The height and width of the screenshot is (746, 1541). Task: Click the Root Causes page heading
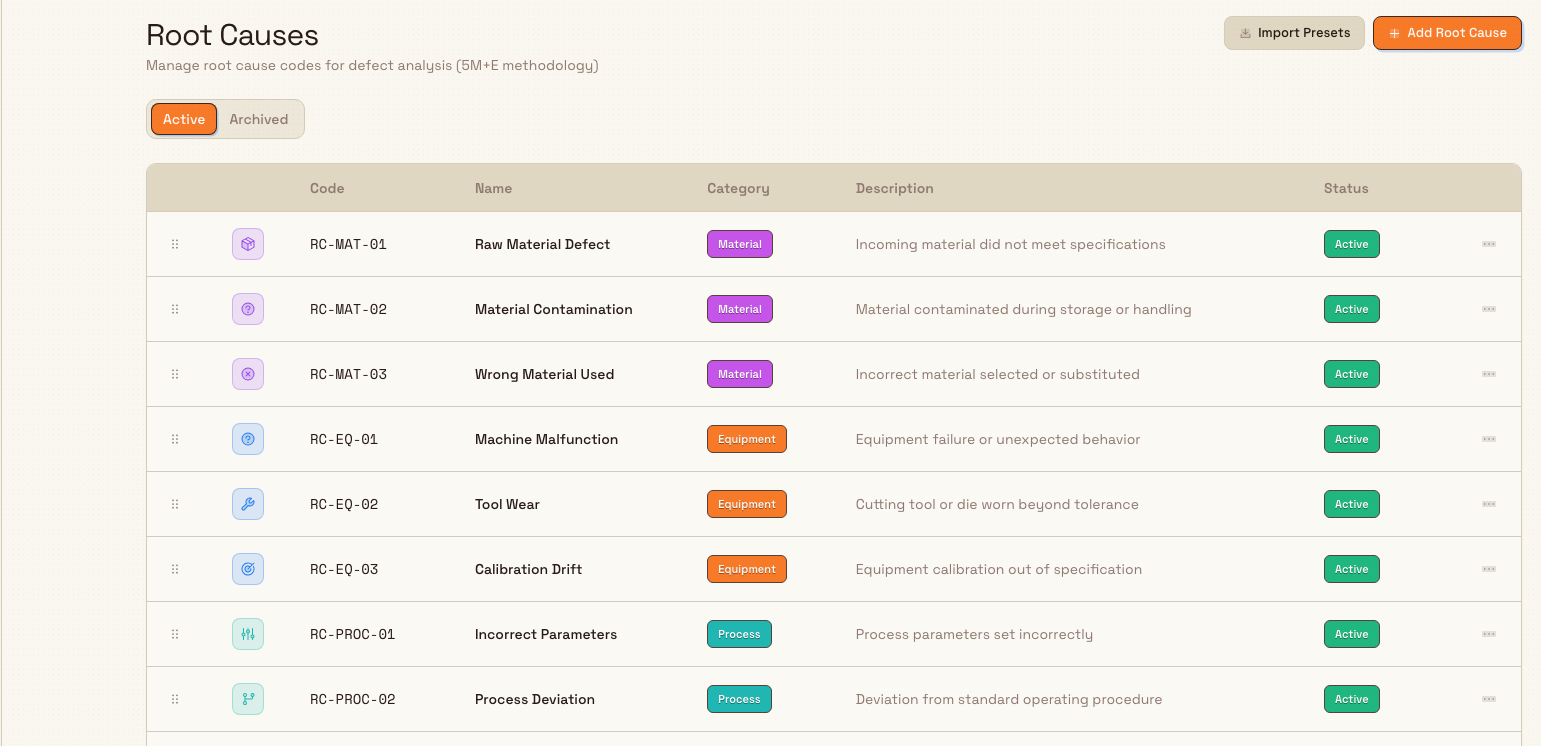click(232, 35)
